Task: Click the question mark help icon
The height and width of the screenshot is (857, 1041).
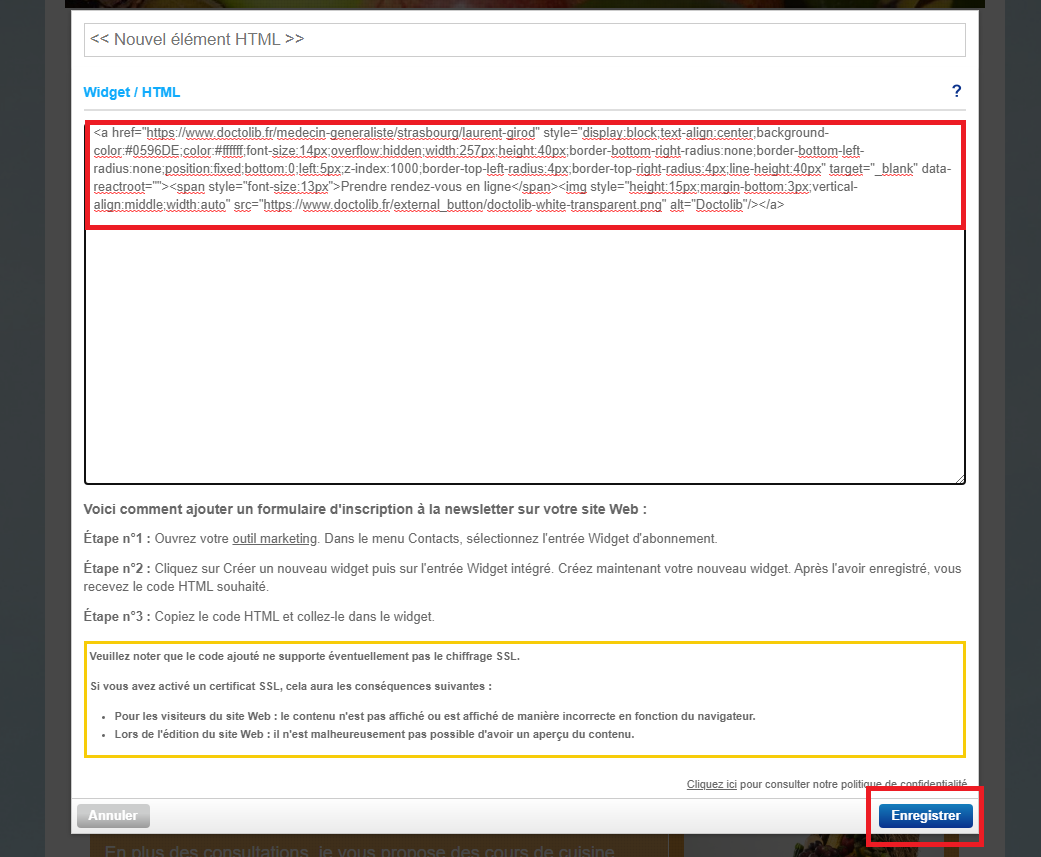Action: (956, 92)
